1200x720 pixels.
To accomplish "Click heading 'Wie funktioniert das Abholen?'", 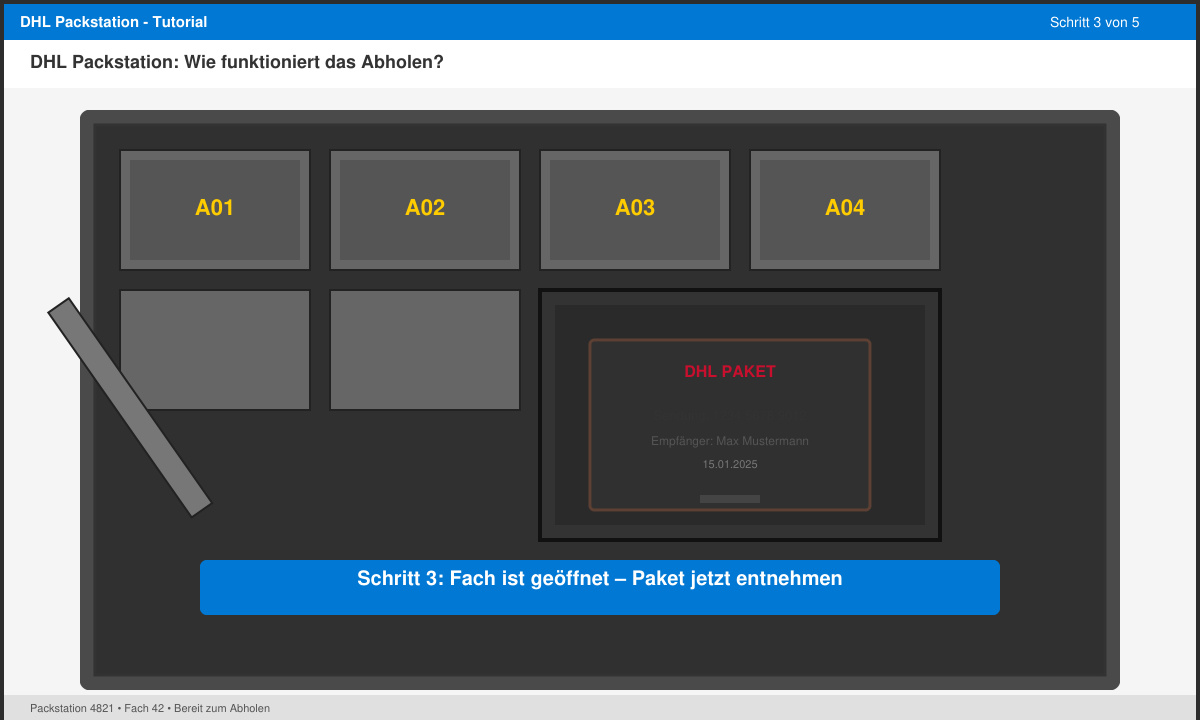I will pos(314,62).
